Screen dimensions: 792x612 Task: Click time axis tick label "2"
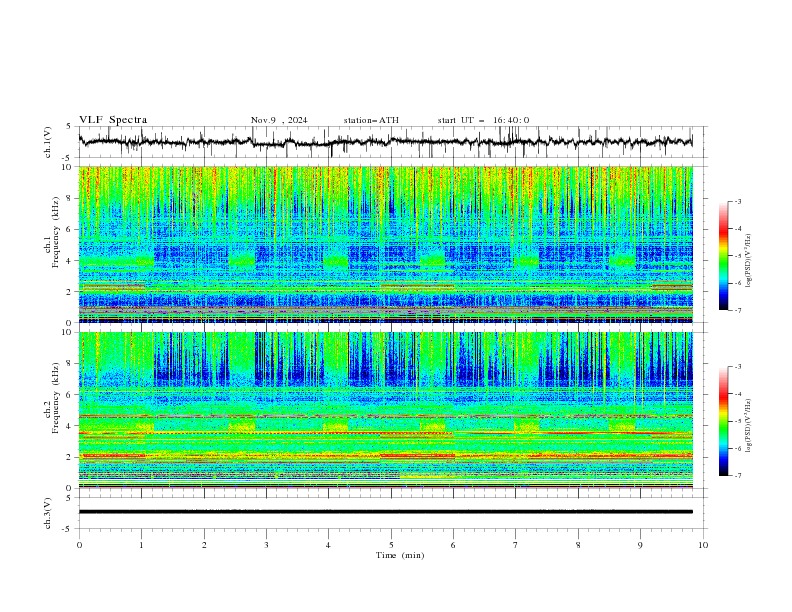tap(204, 545)
